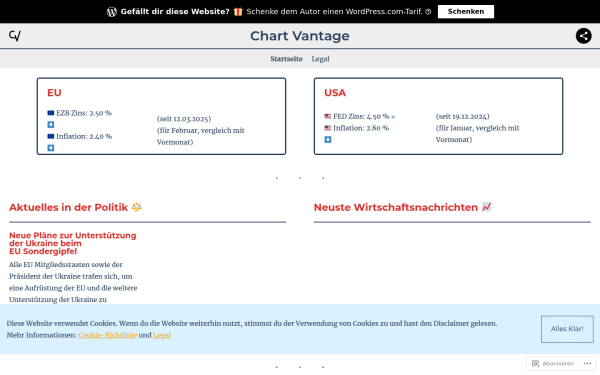Click the Abonnieren button
This screenshot has width=600, height=375.
tap(553, 364)
